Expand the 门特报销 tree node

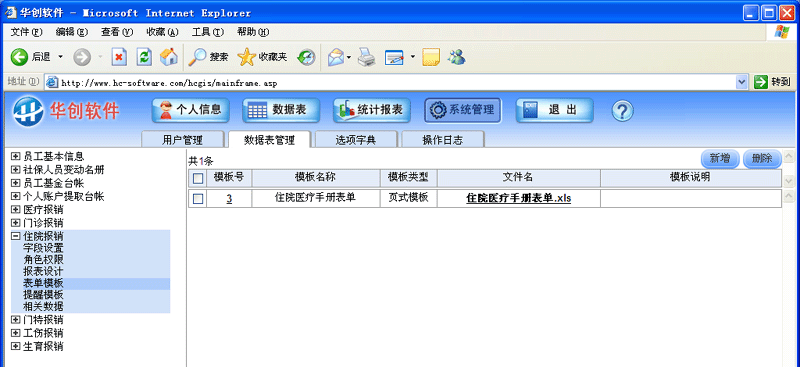coord(15,320)
